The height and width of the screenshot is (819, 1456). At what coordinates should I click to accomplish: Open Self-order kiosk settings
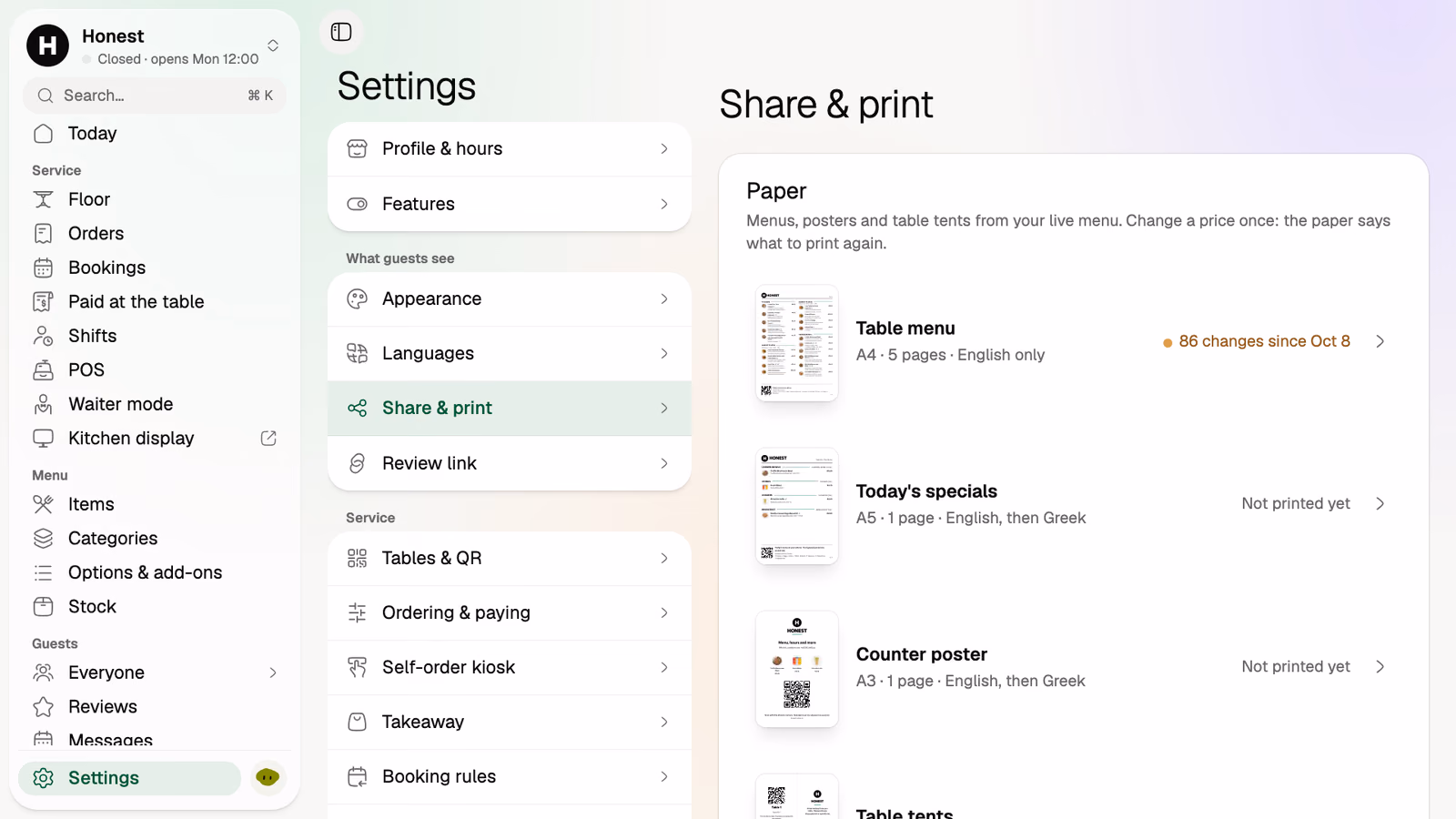(x=510, y=667)
